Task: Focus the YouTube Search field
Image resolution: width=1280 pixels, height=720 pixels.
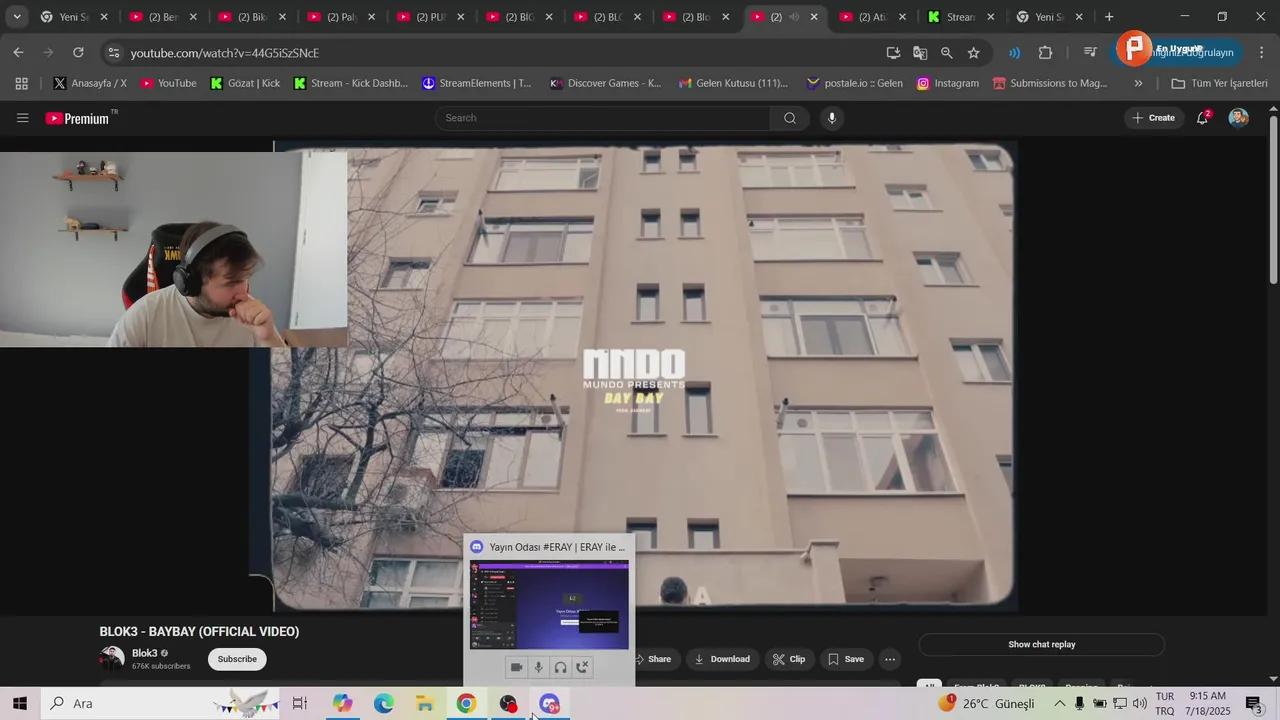Action: [603, 118]
